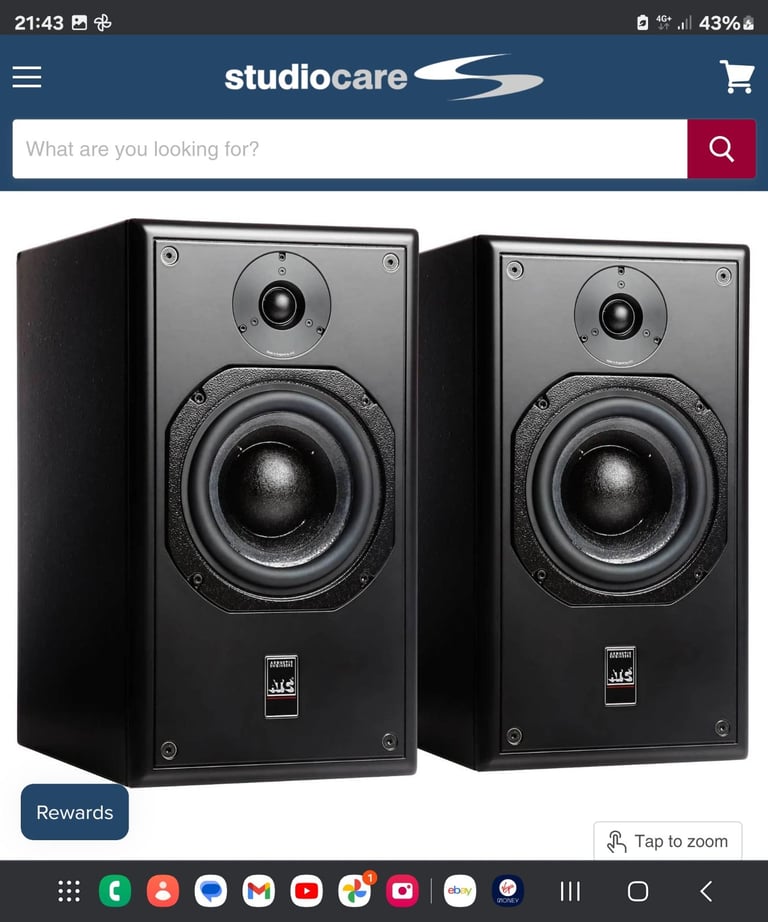The image size is (768, 922).
Task: Launch the green Phone app
Action: (x=115, y=891)
